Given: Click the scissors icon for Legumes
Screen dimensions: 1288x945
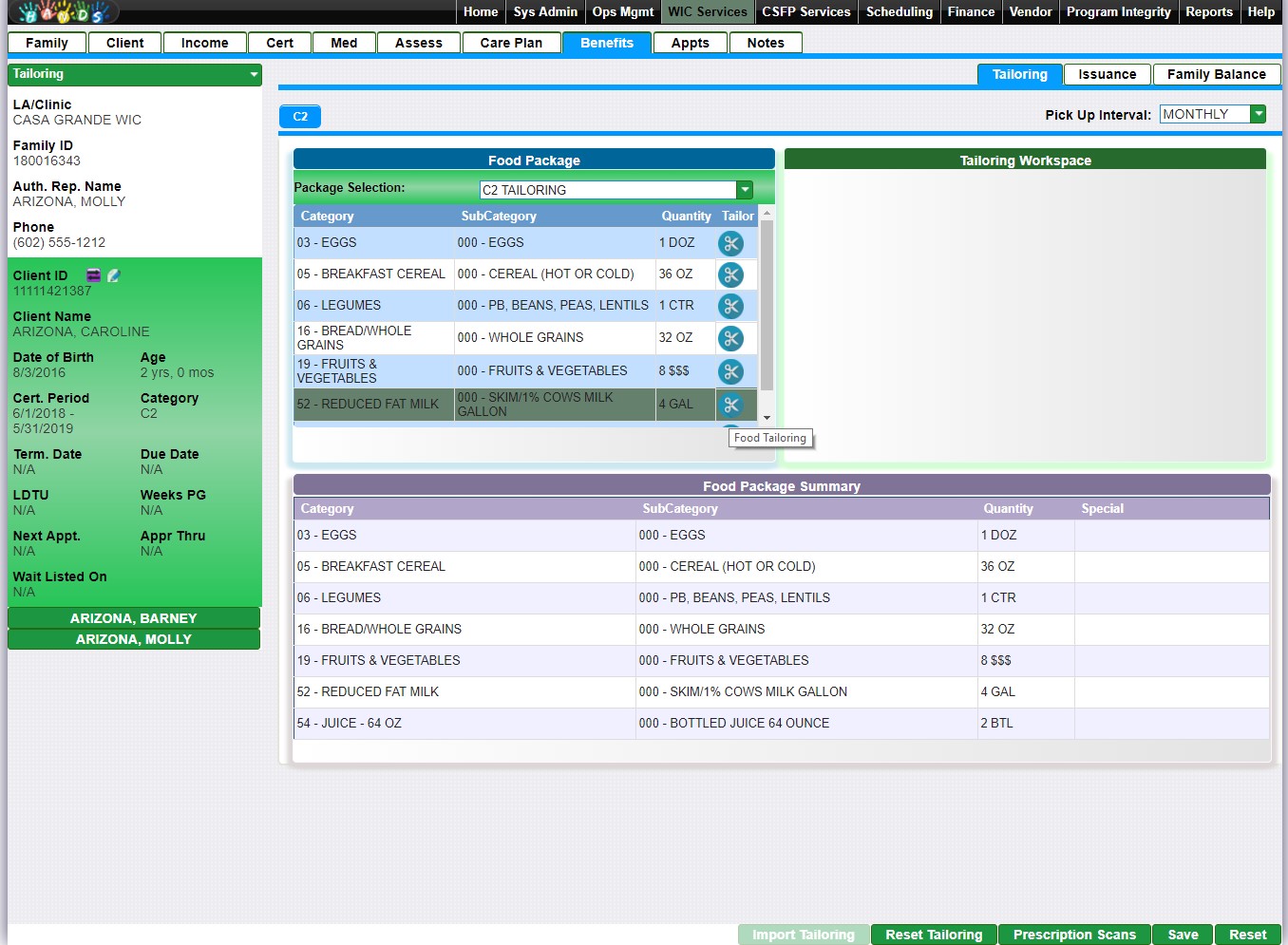Looking at the screenshot, I should (x=730, y=307).
